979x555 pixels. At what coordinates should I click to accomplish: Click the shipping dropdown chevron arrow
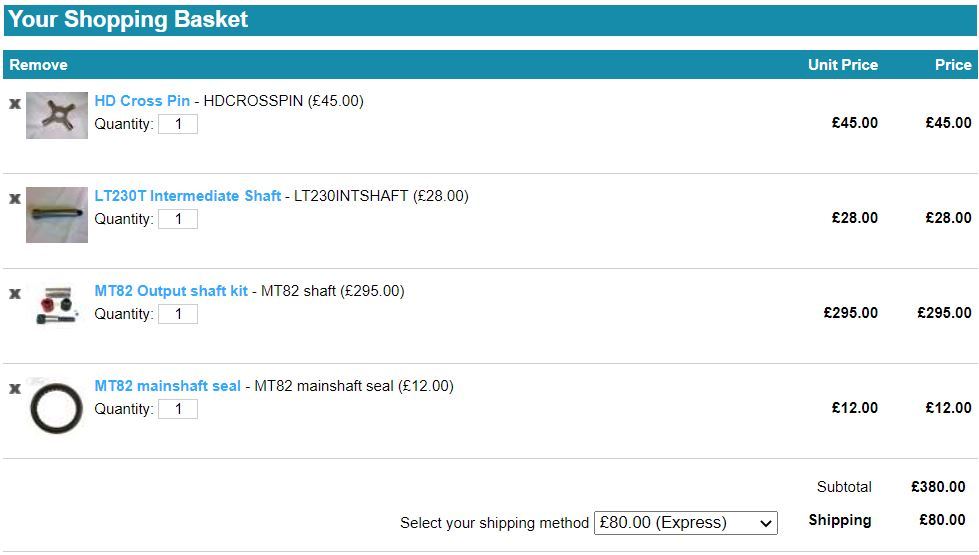pyautogui.click(x=765, y=524)
